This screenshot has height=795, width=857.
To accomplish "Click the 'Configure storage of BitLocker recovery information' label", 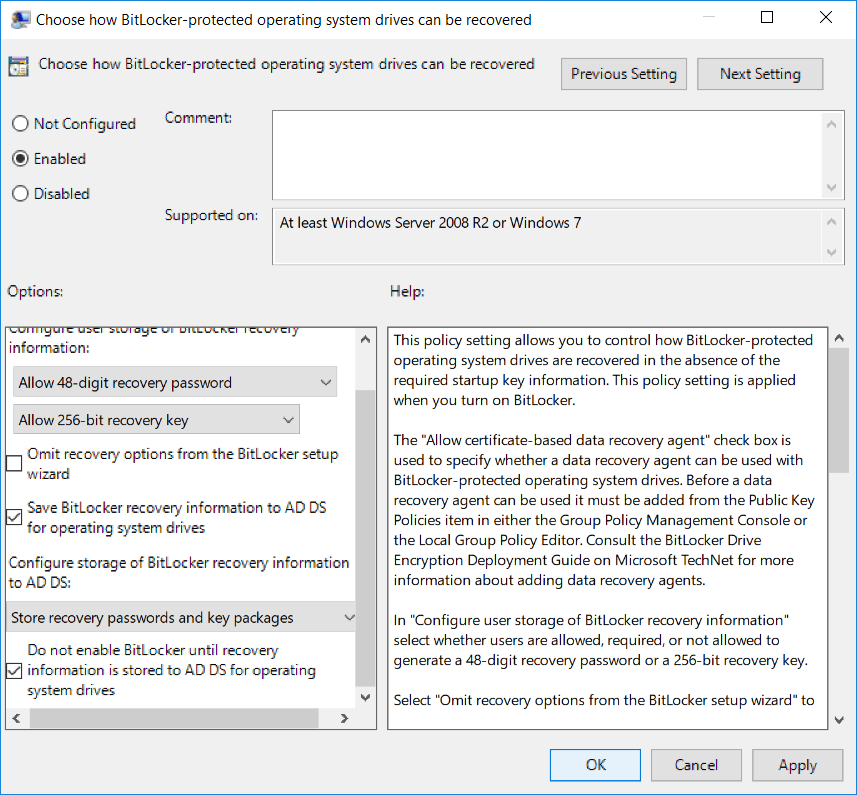I will [179, 572].
